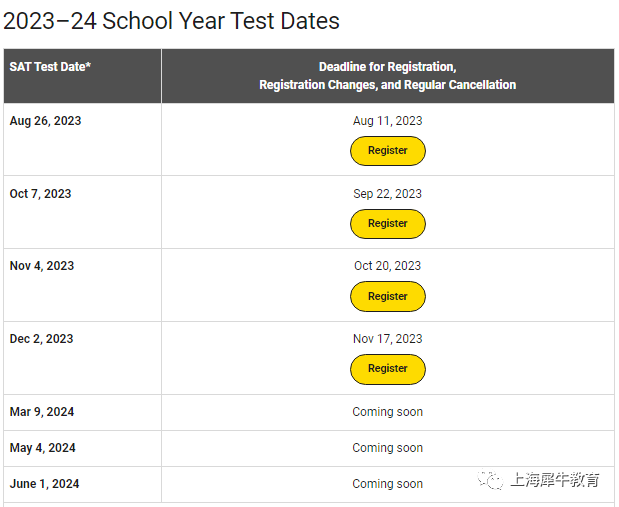
Task: Click Coming soon text for May 4, 2024
Action: click(388, 448)
